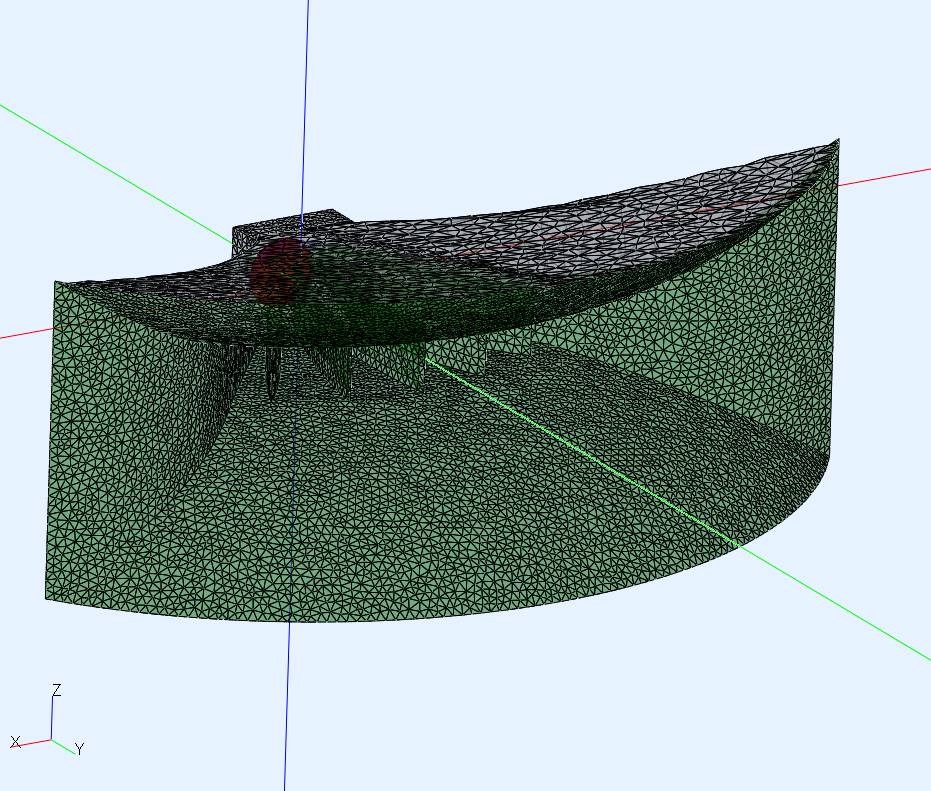Select the red sphere in the mesh
The image size is (931, 791).
280,270
